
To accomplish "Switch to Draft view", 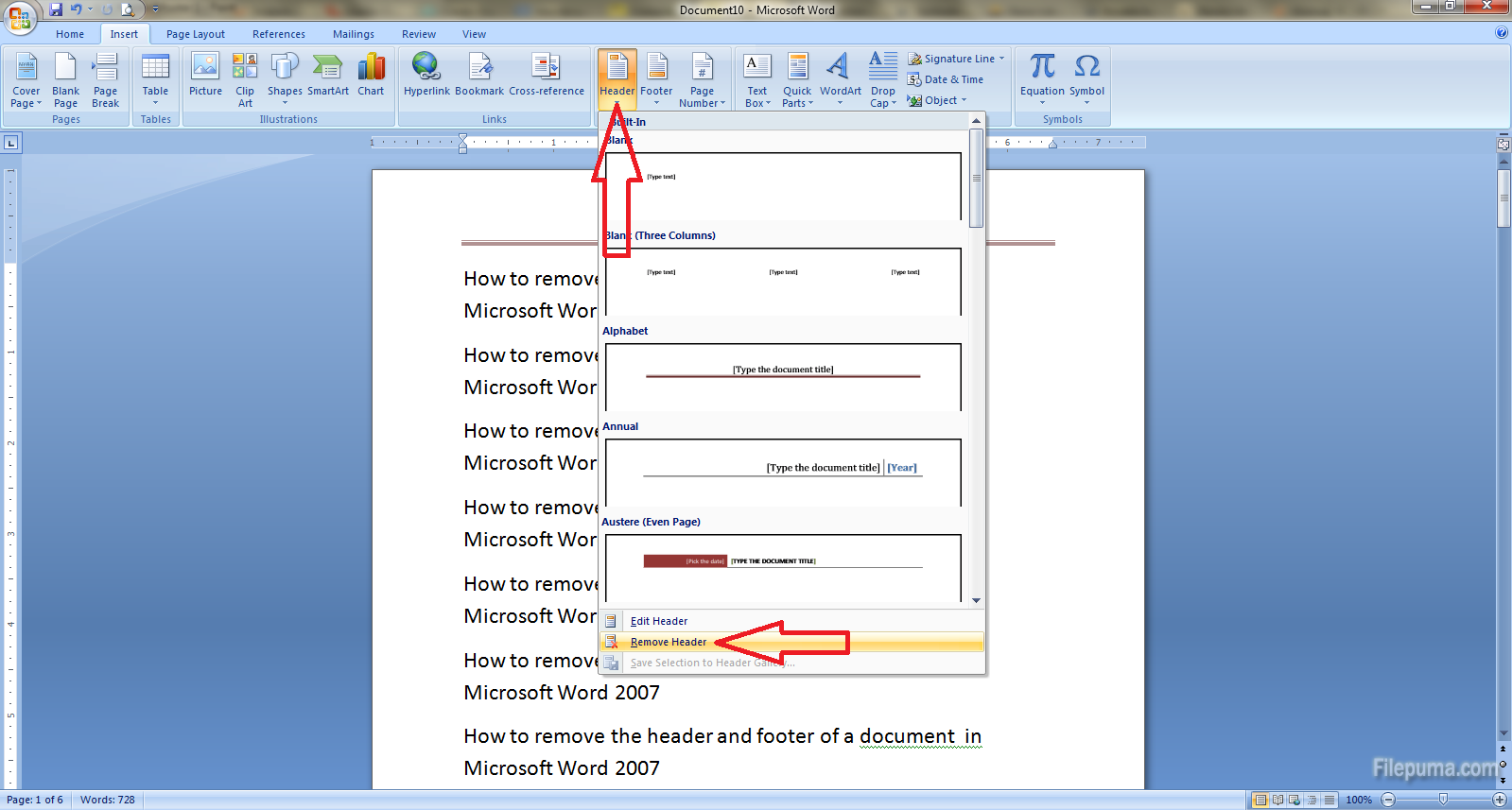I will pos(1330,800).
